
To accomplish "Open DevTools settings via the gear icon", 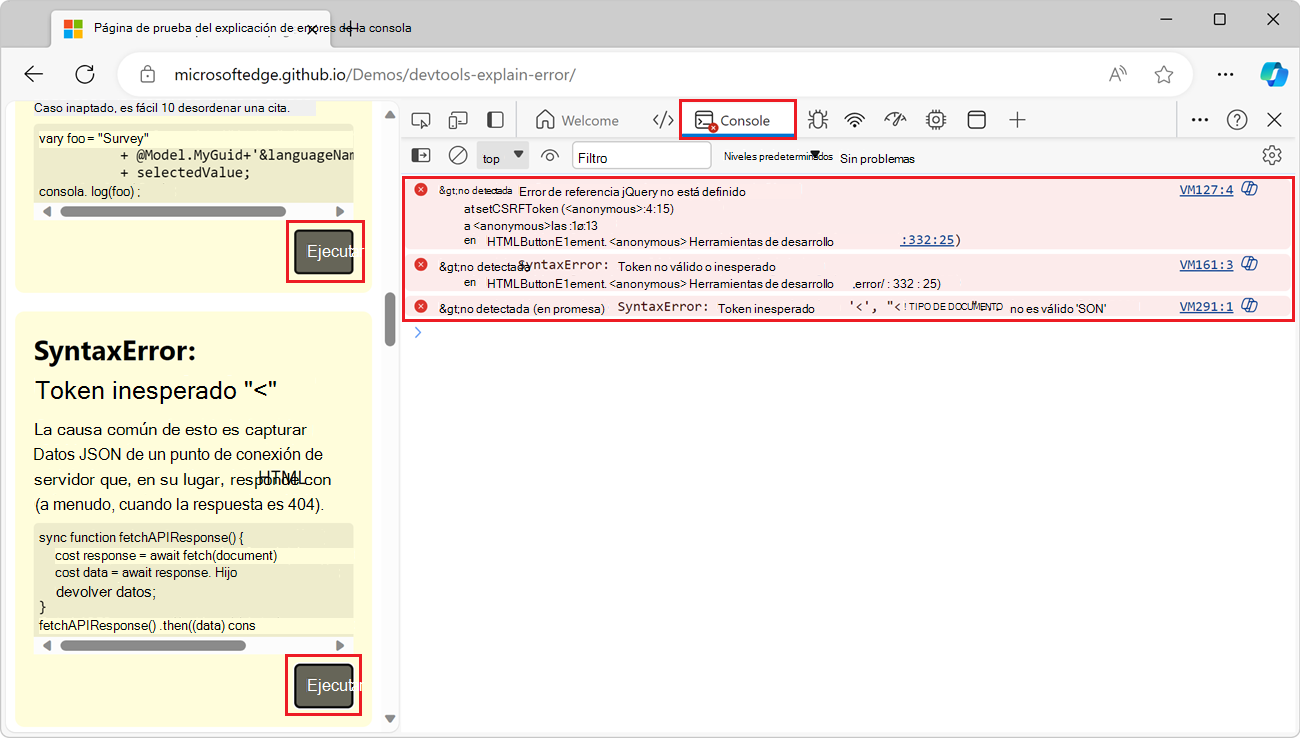I will (1271, 155).
